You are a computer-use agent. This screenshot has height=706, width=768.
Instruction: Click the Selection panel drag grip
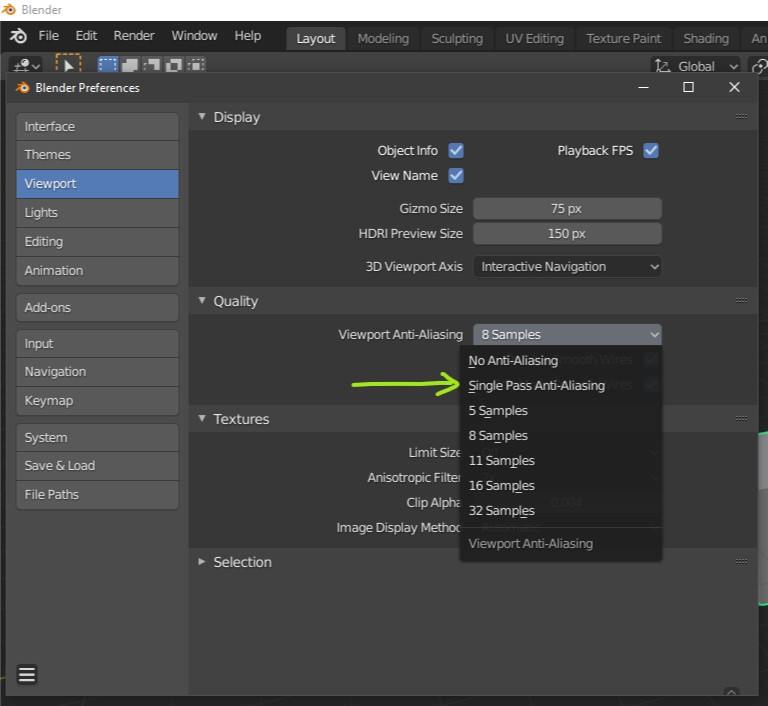(742, 561)
